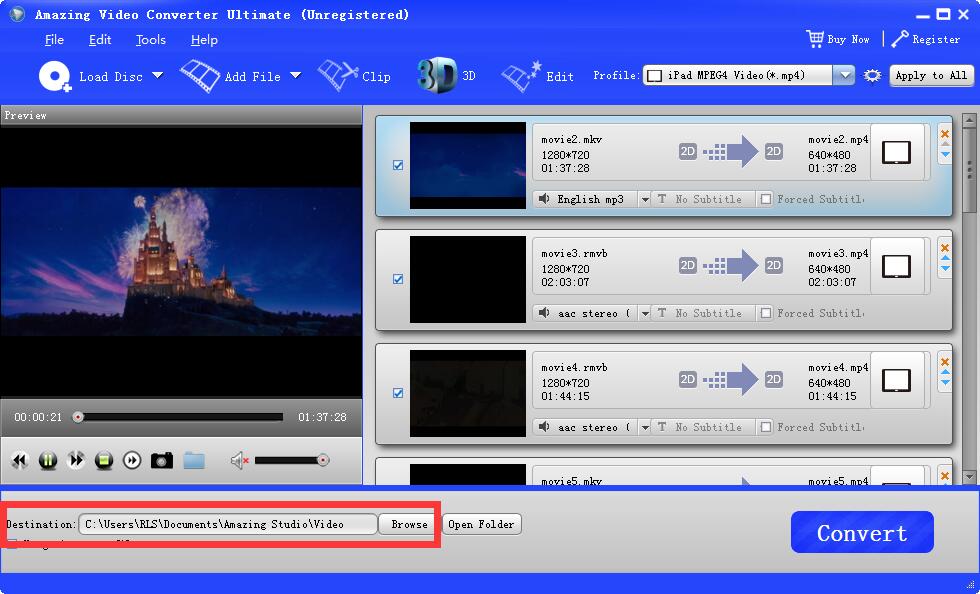Click movie3.rmvb iPad device profile icon
This screenshot has height=594, width=980.
point(896,266)
